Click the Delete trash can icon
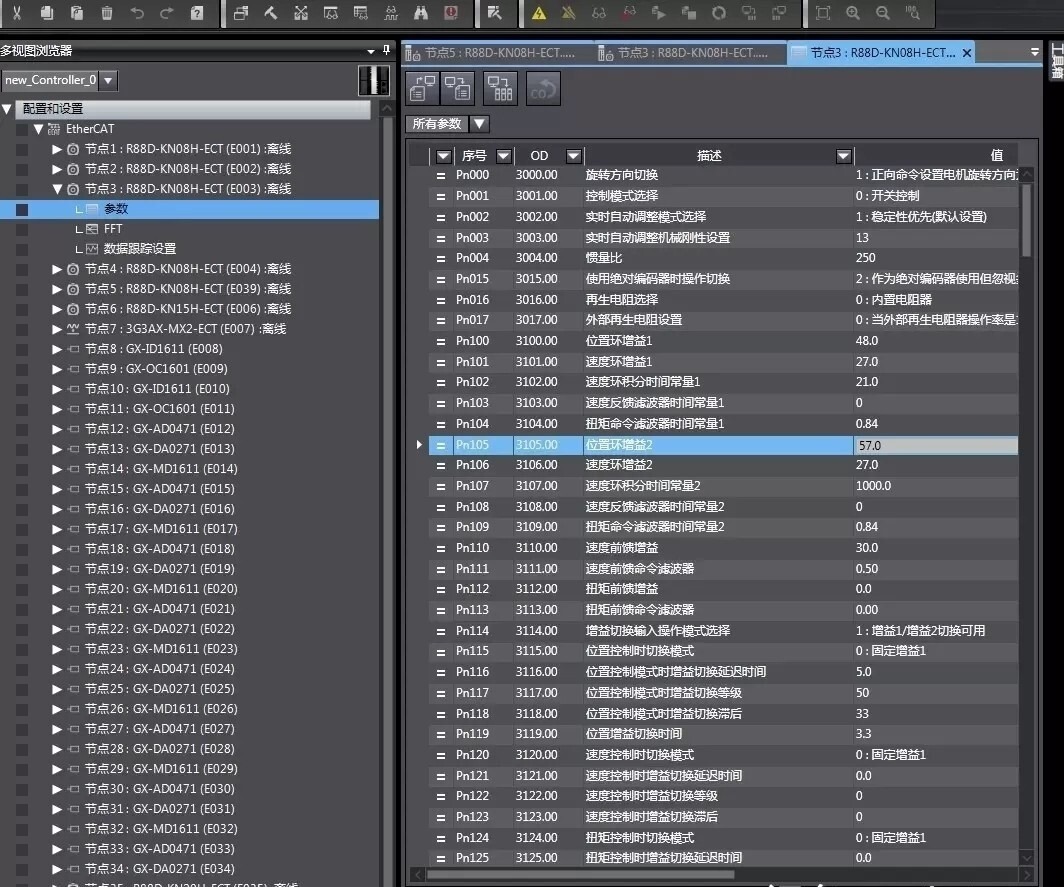 click(107, 12)
